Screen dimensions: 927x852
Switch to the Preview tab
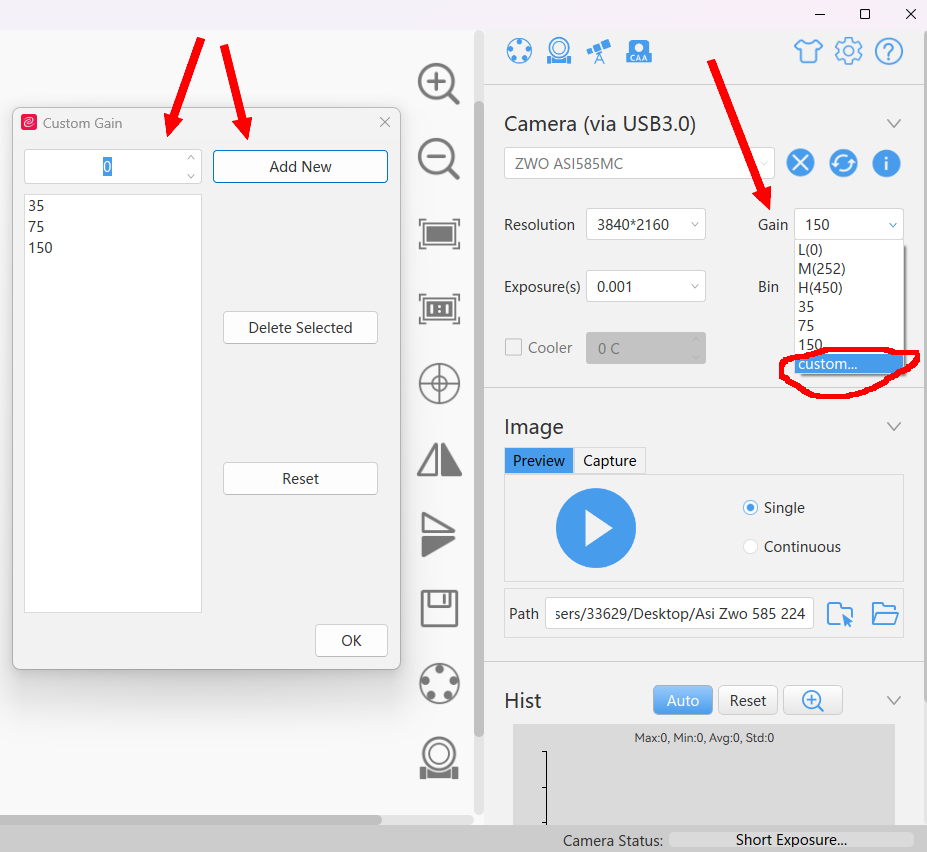[x=539, y=461]
